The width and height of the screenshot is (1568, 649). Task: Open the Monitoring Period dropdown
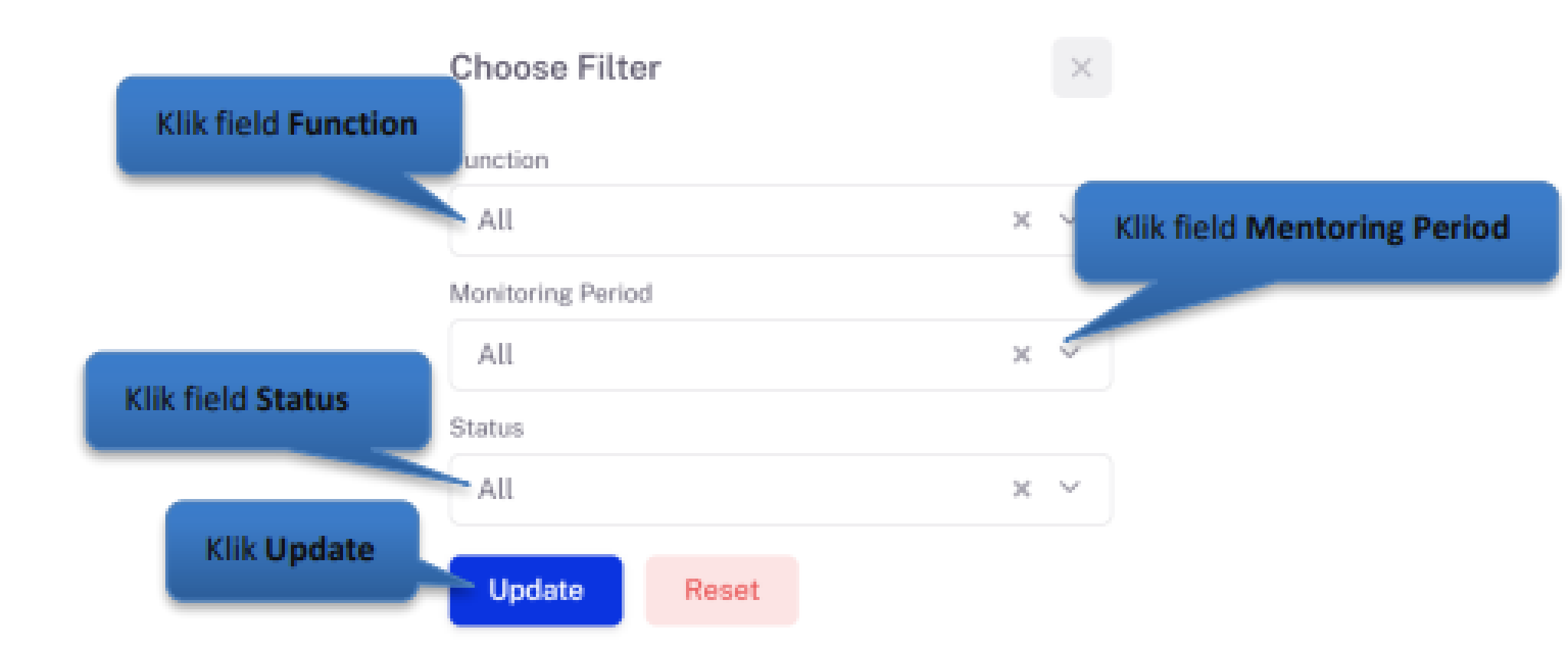tap(1069, 354)
